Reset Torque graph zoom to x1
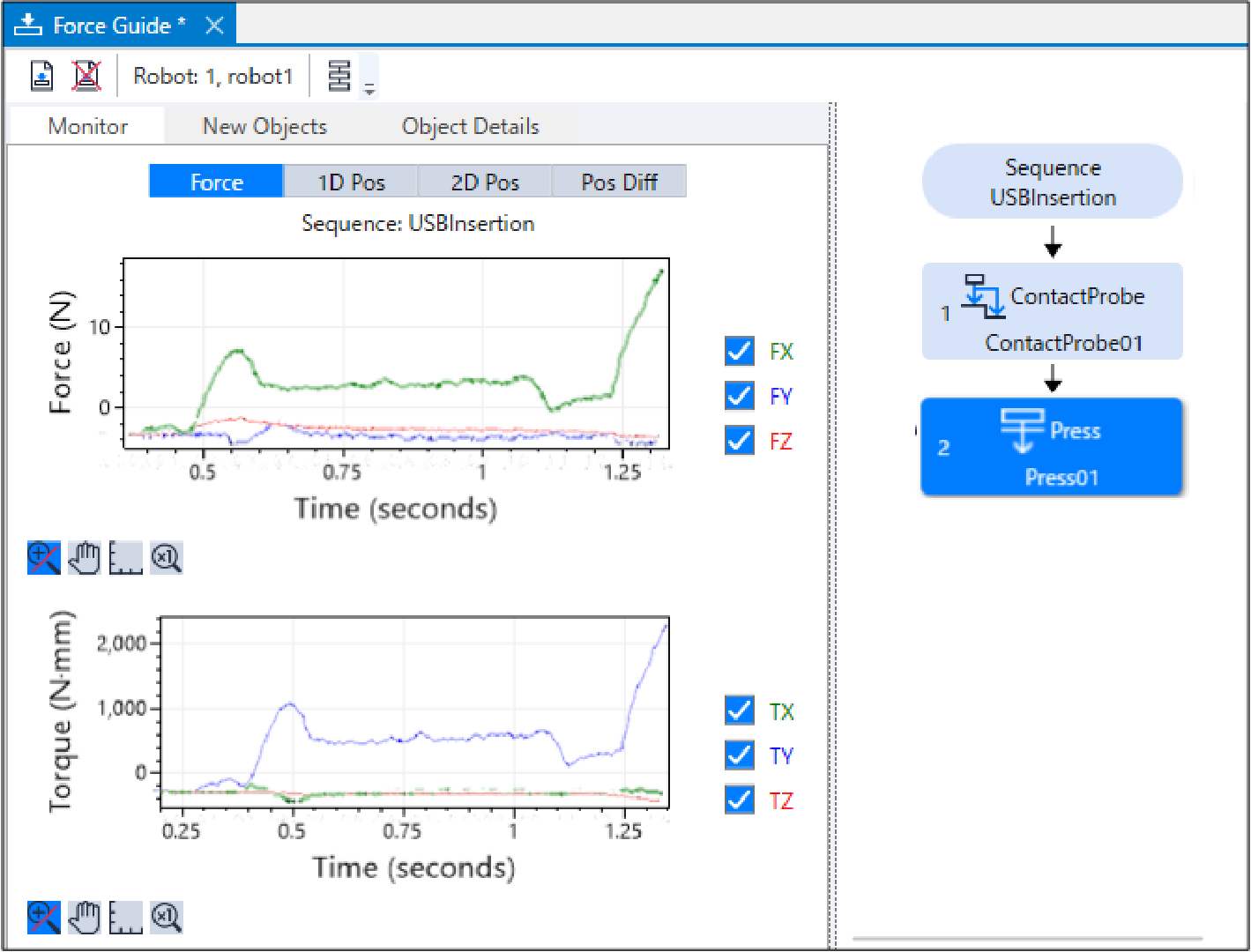The image size is (1251, 952). [166, 917]
